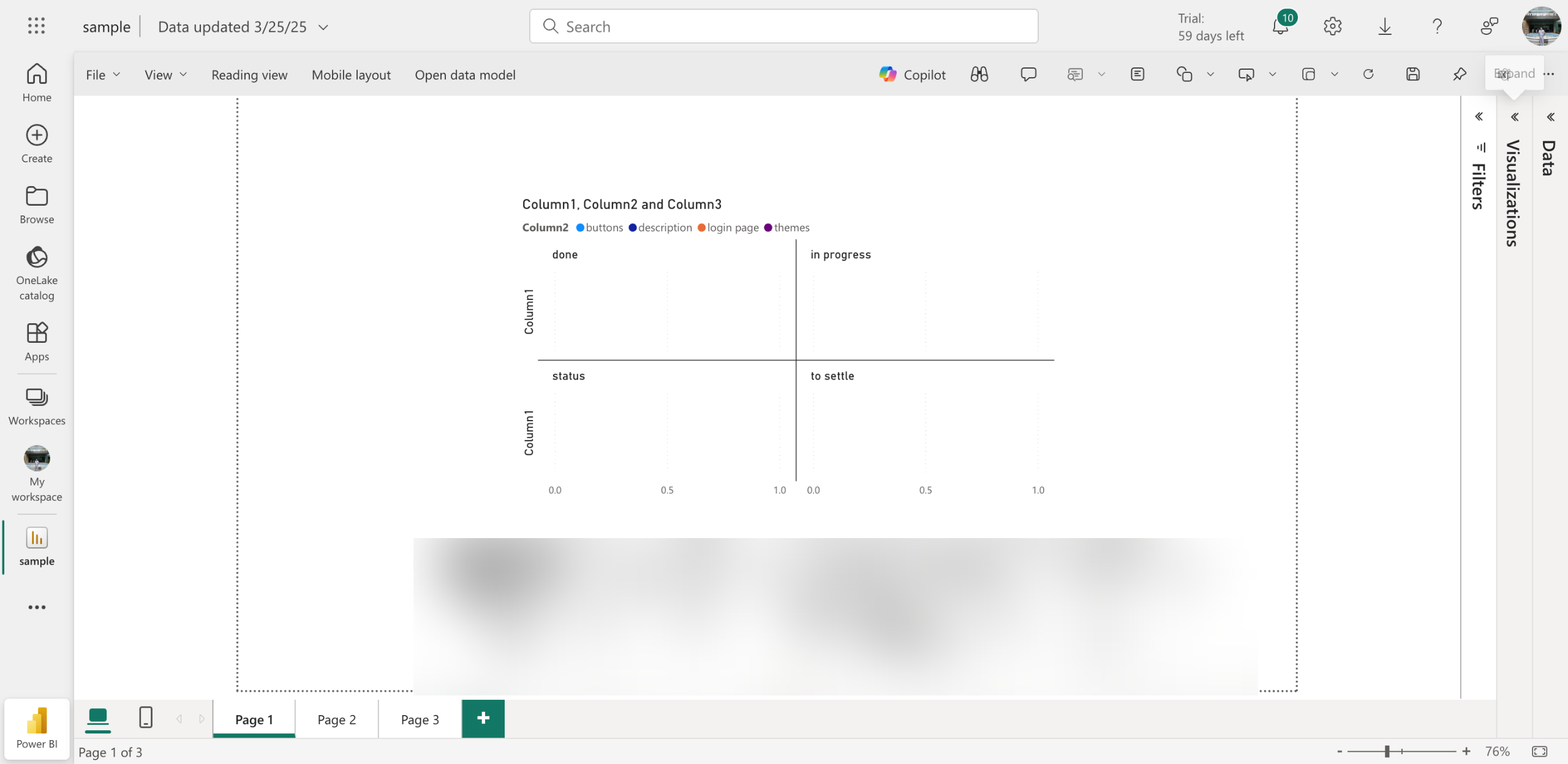Click the Reading view button
The height and width of the screenshot is (764, 1568).
click(x=249, y=75)
